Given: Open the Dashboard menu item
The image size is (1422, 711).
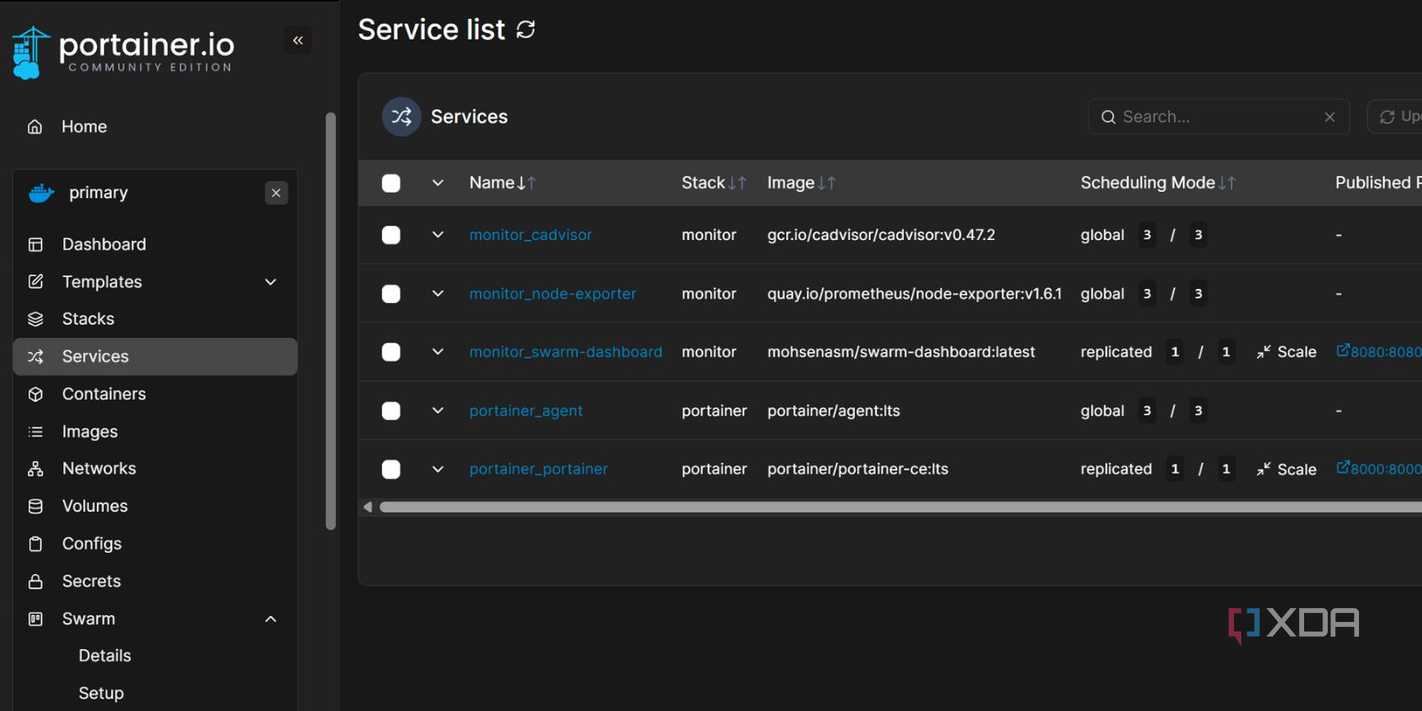Looking at the screenshot, I should pyautogui.click(x=104, y=244).
